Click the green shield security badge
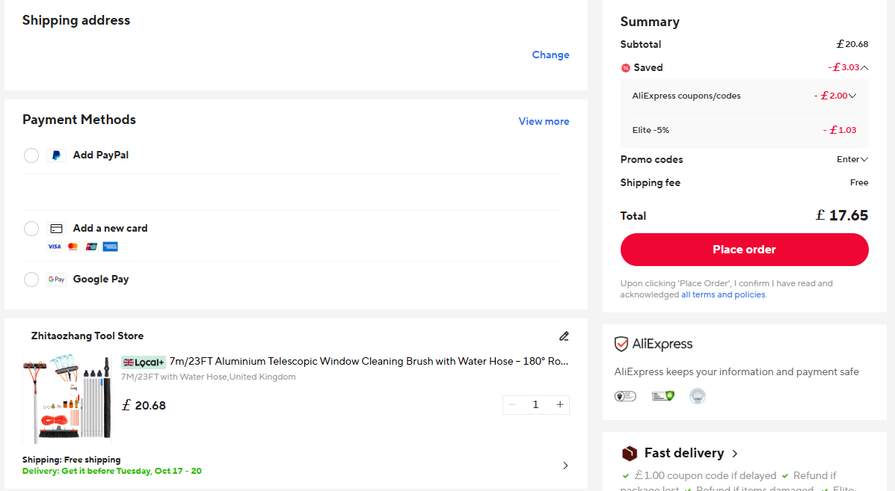This screenshot has width=895, height=491. pyautogui.click(x=663, y=396)
